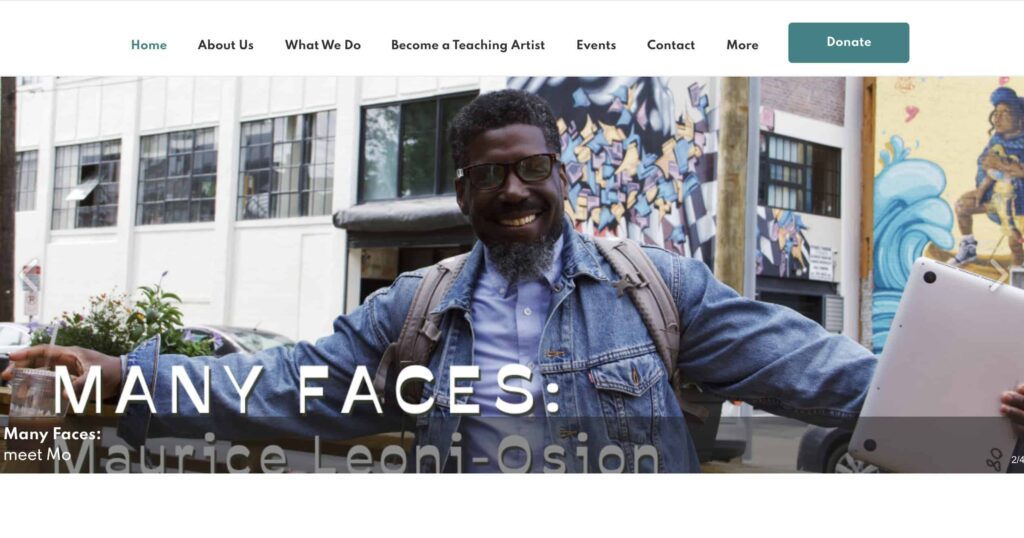Click the 2/4 slide counter
The width and height of the screenshot is (1024, 538).
point(1017,460)
